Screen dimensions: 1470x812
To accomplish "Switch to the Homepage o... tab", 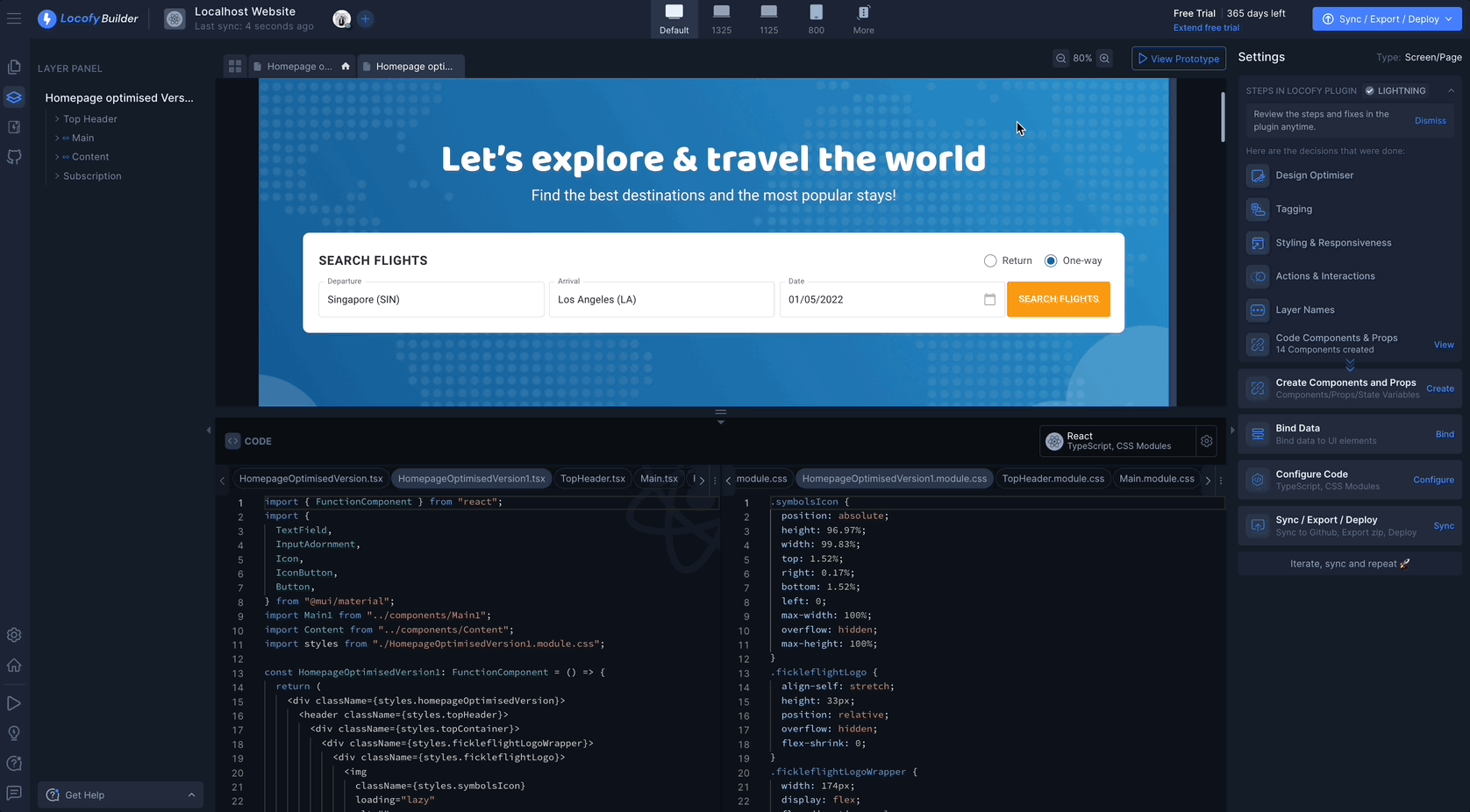I will coord(301,67).
